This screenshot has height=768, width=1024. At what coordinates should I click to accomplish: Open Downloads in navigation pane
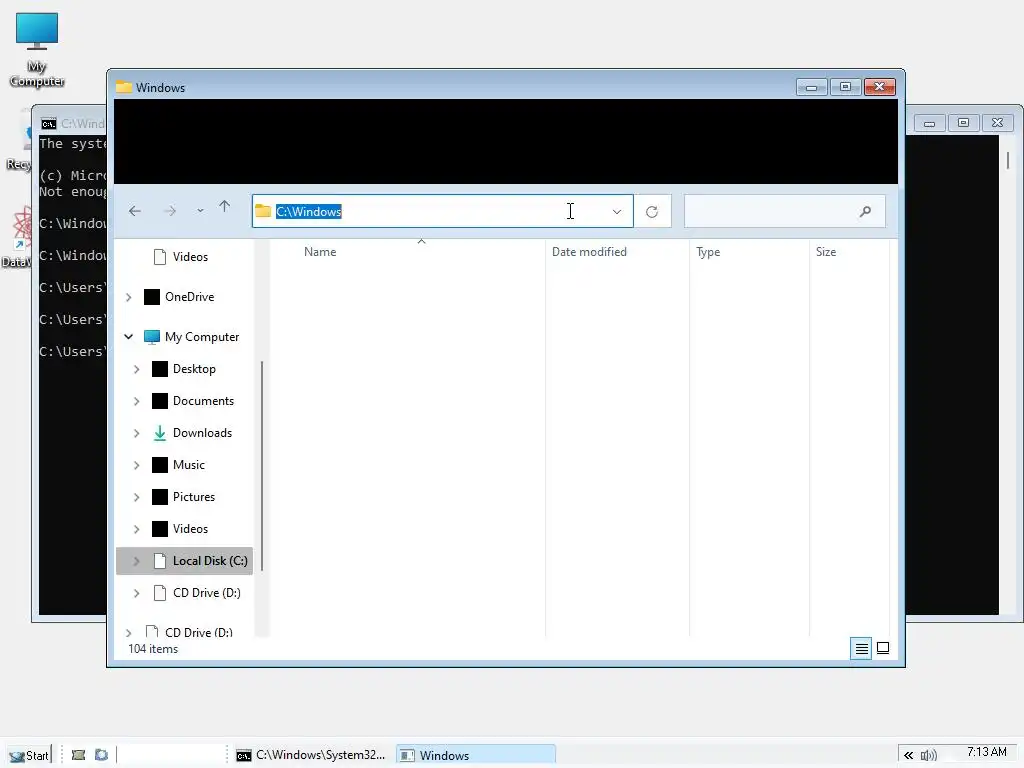[202, 433]
